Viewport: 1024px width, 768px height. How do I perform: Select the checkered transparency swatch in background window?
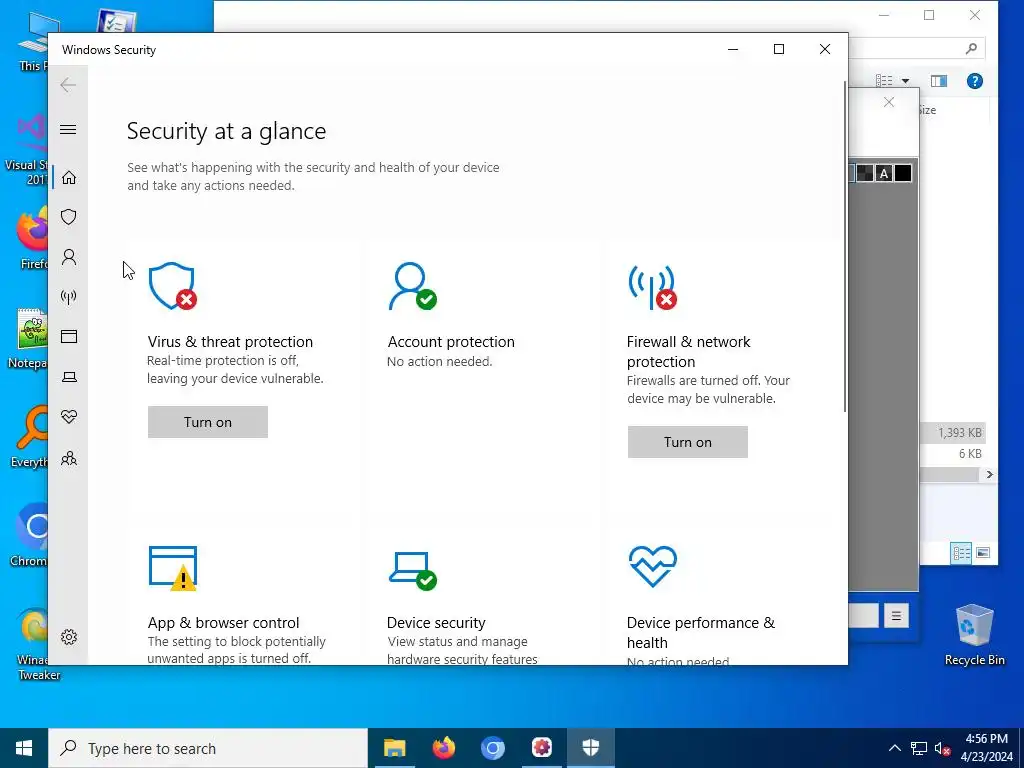(865, 173)
